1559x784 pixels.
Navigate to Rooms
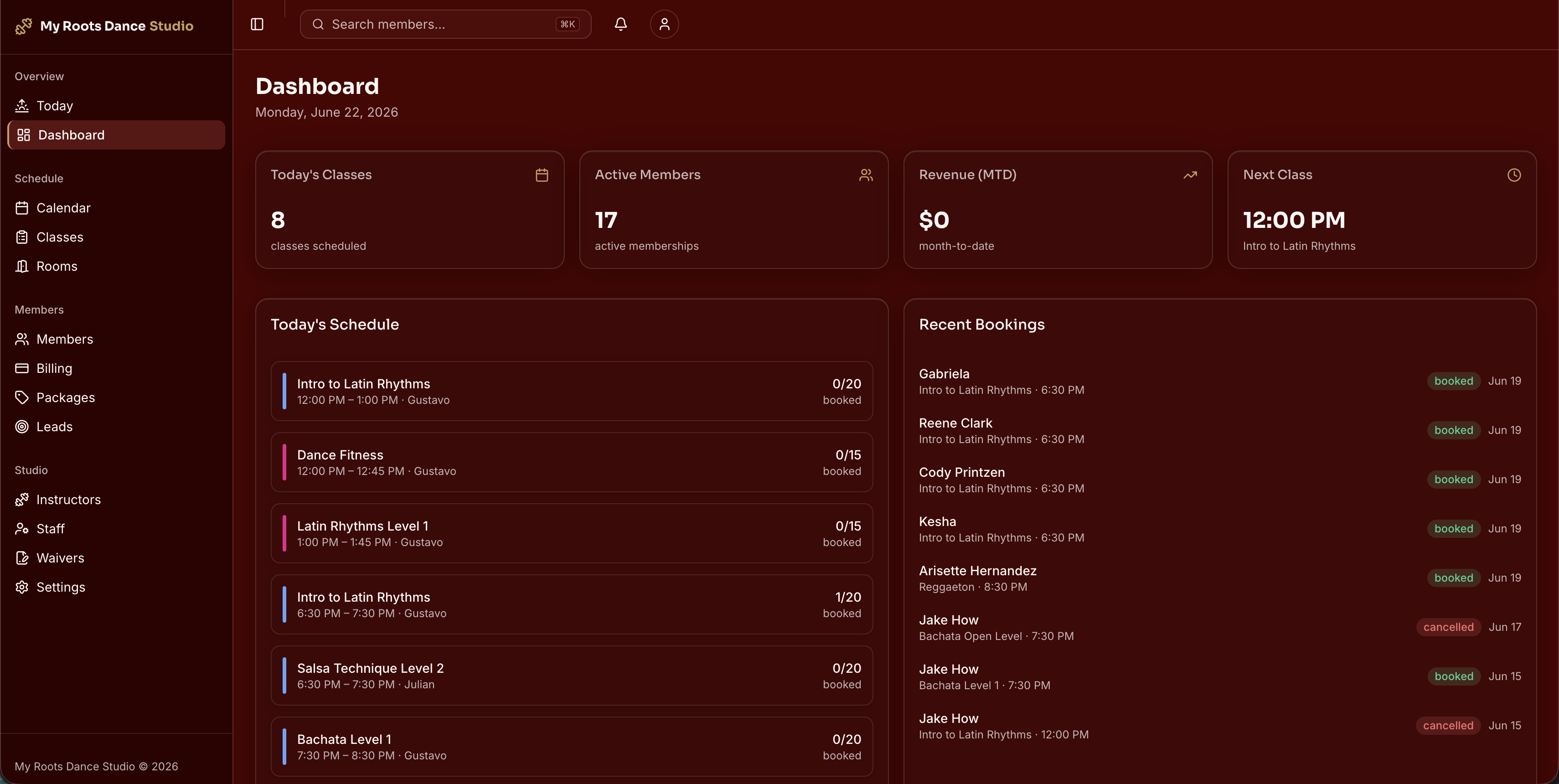[116, 266]
